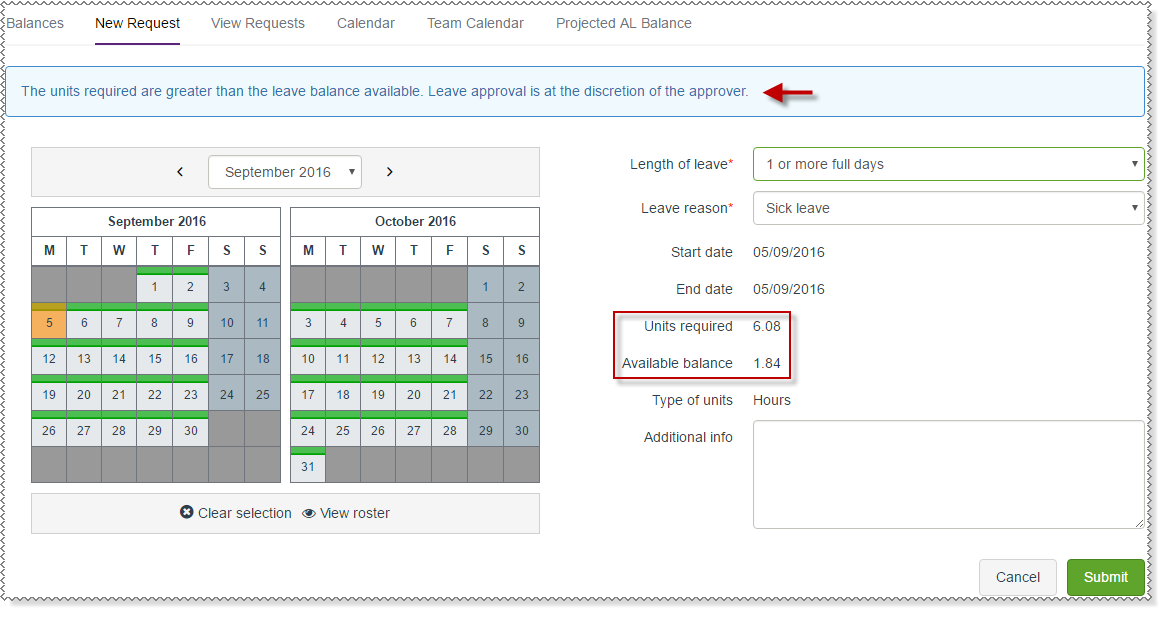
Task: Go to the previous month with left chevron
Action: pos(180,172)
